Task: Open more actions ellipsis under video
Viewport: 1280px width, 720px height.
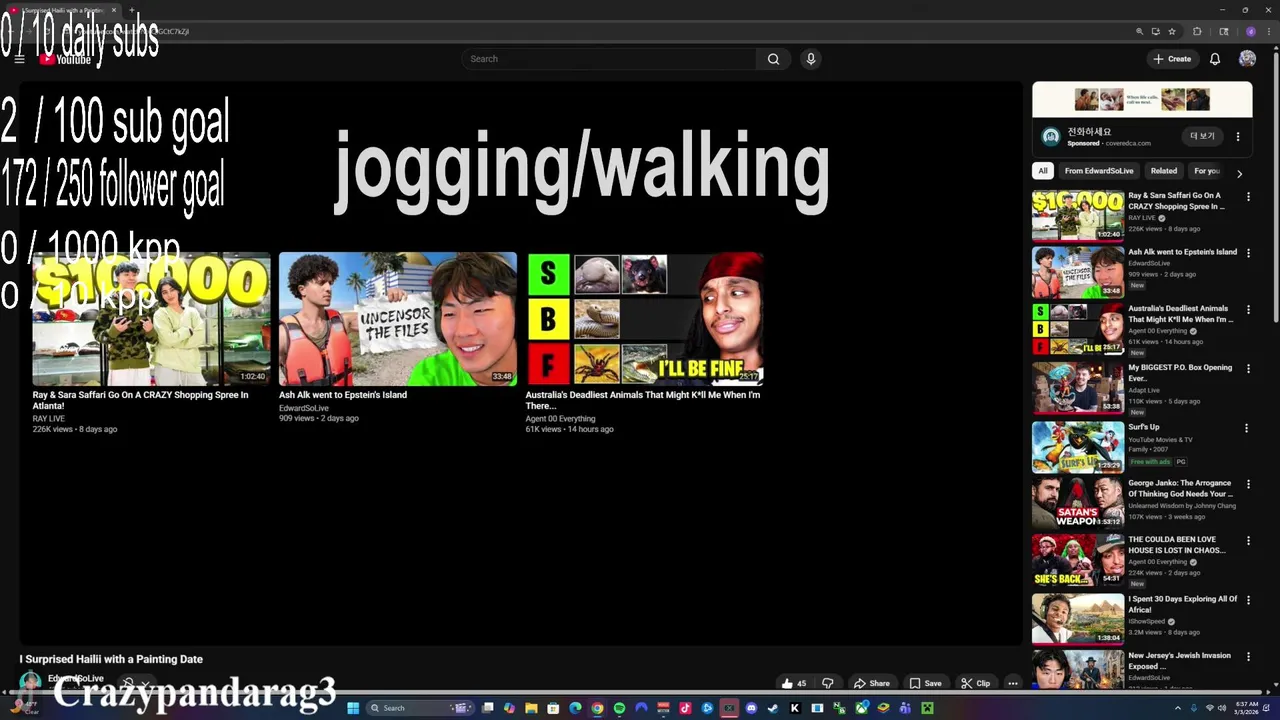Action: click(x=1012, y=683)
